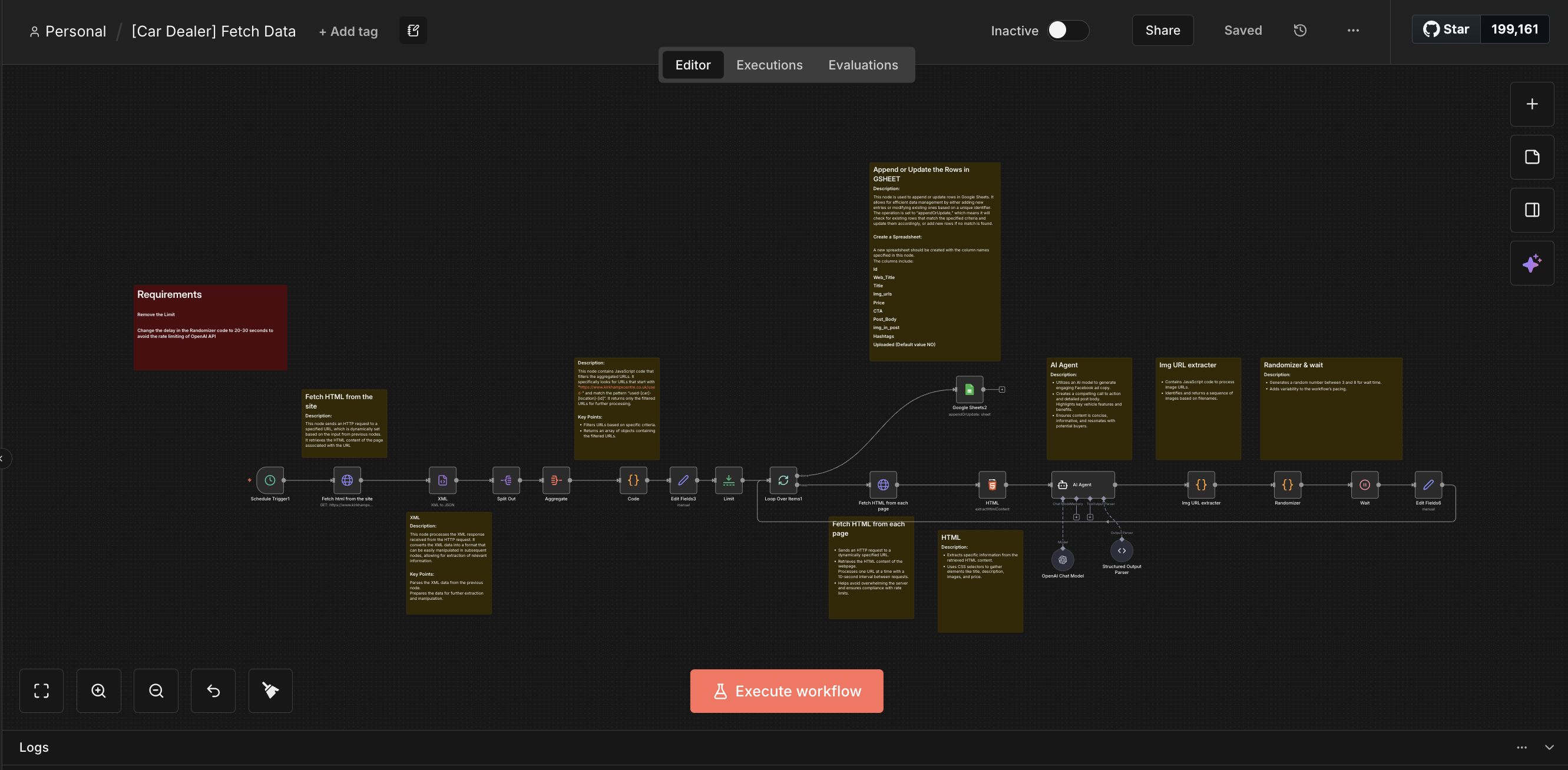Select the red Requirements sticky note
This screenshot has width=1568, height=770.
pyautogui.click(x=211, y=328)
